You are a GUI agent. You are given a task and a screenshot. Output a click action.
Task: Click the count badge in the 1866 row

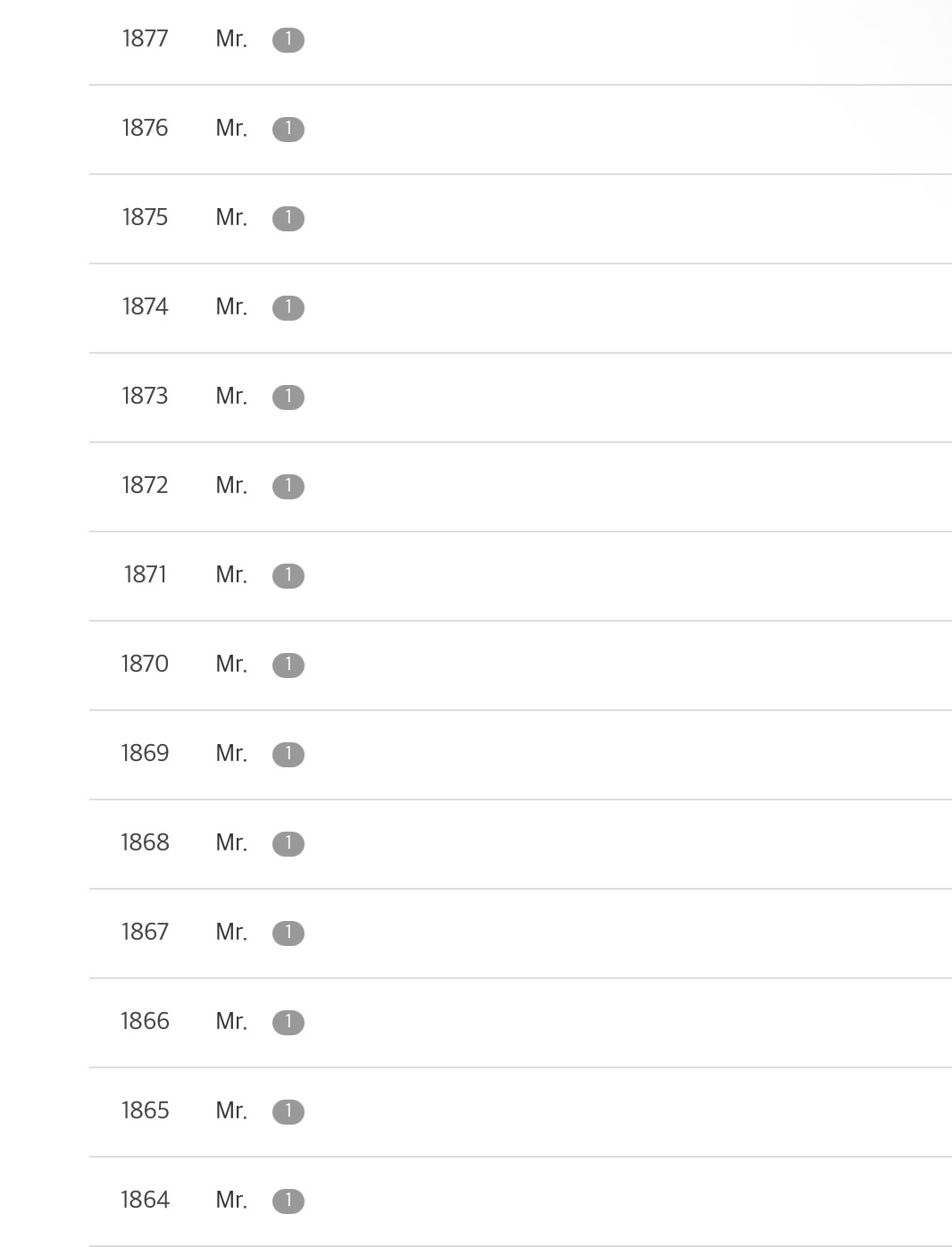(x=288, y=1023)
